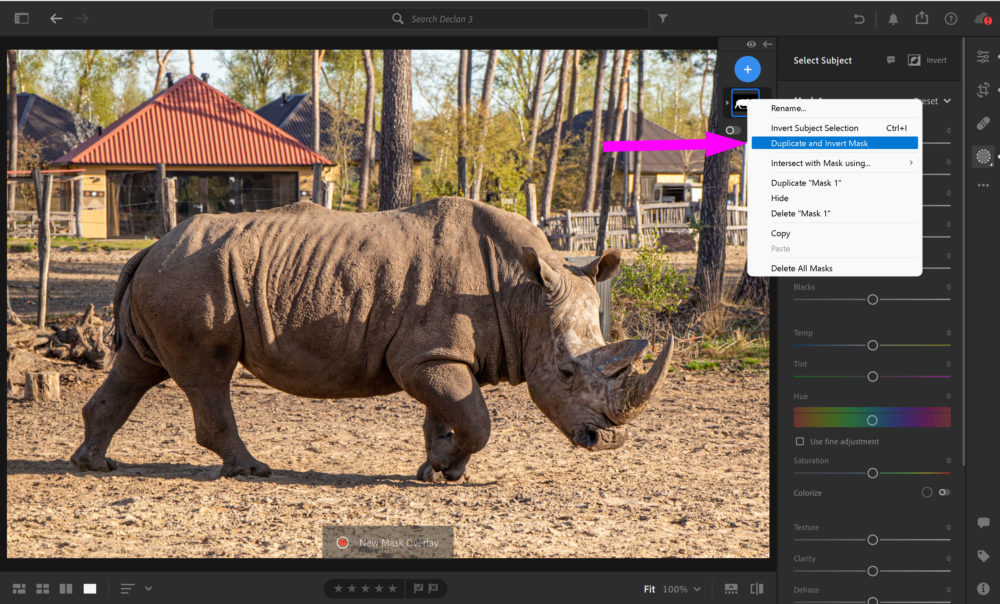
Task: Check the cloud sync status icon
Action: click(983, 18)
